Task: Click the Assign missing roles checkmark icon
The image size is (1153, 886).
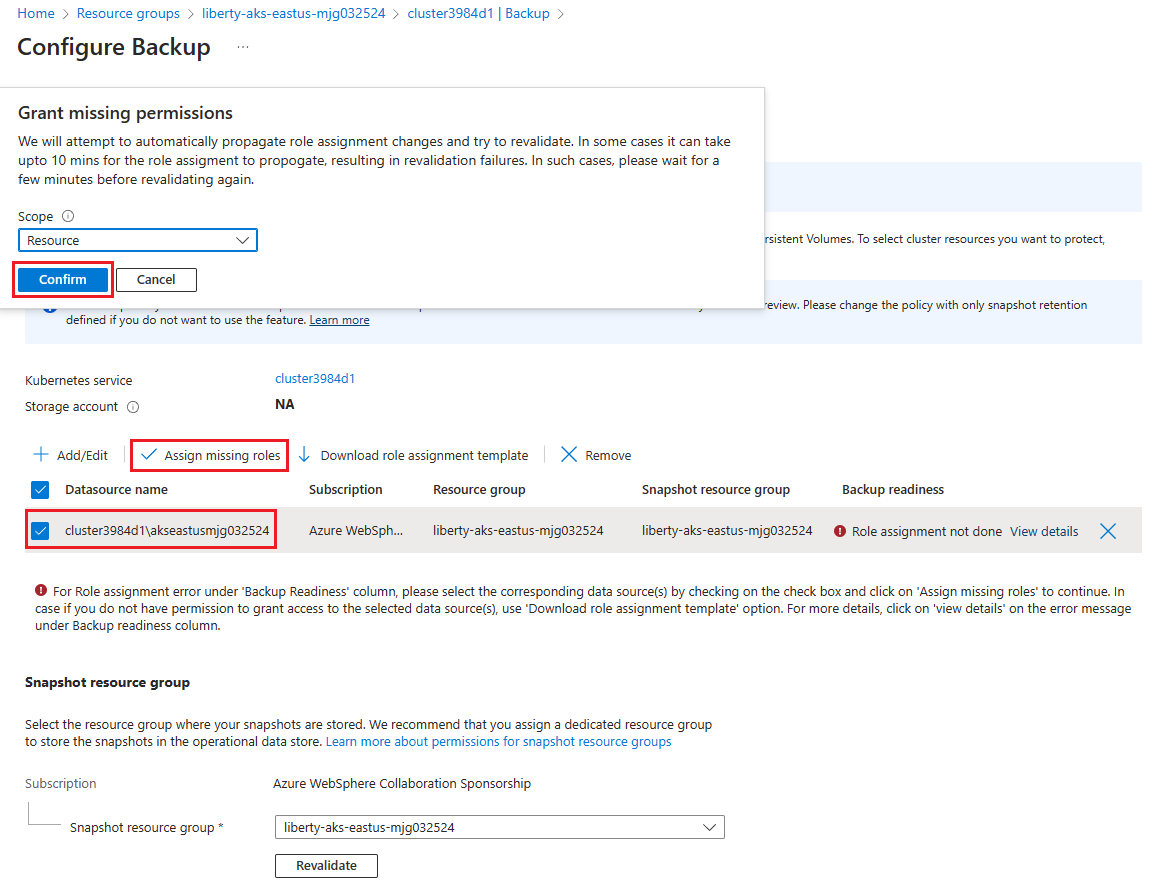Action: coord(149,455)
